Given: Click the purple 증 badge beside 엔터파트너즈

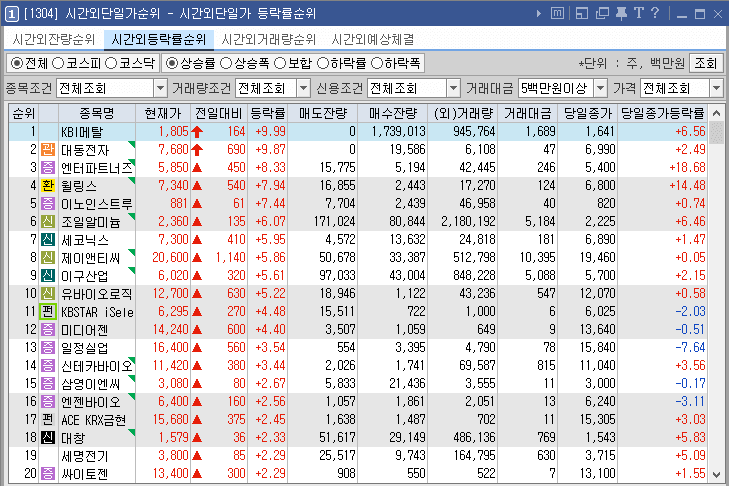Looking at the screenshot, I should [x=48, y=167].
